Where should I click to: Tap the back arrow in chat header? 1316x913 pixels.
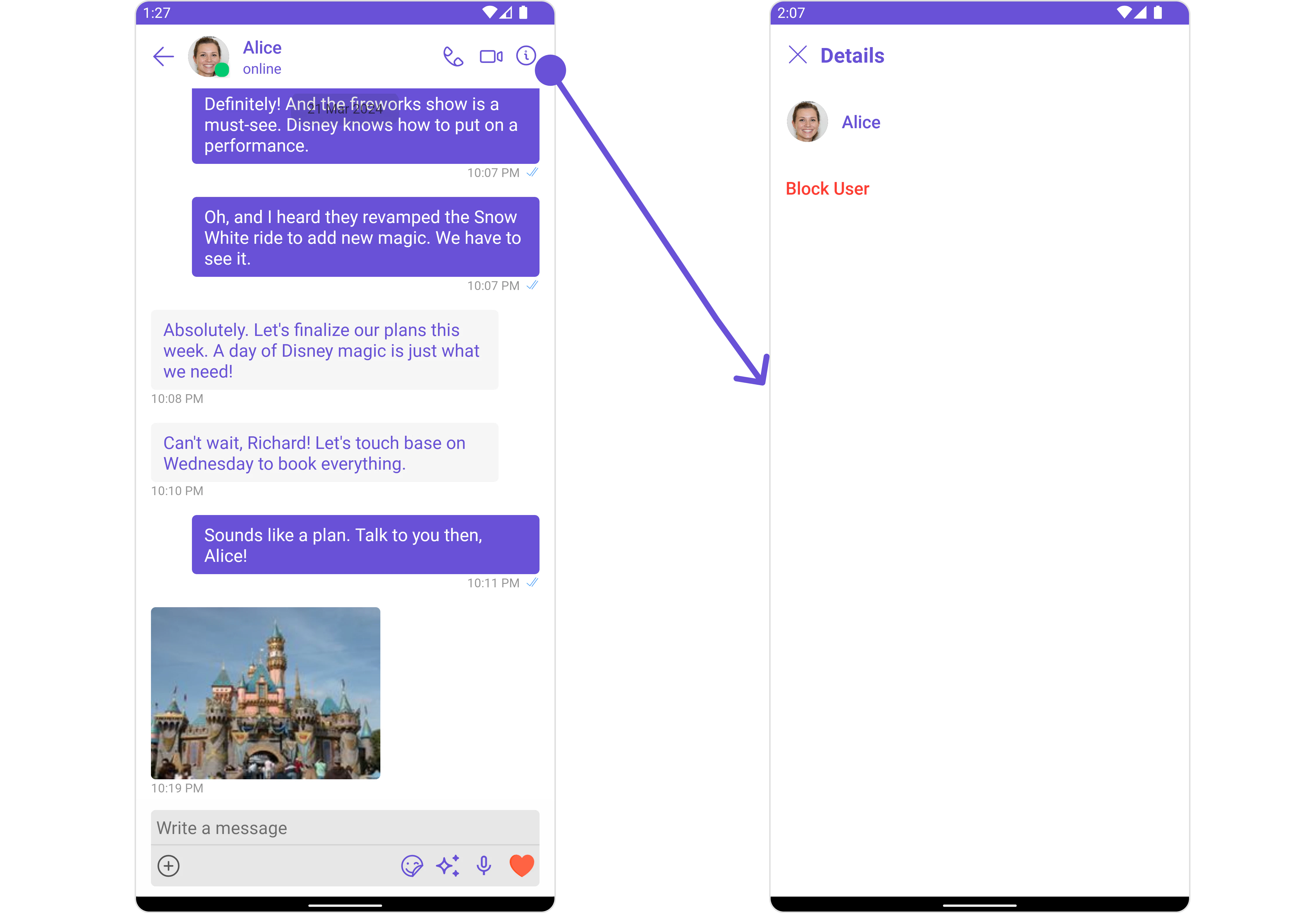tap(164, 57)
